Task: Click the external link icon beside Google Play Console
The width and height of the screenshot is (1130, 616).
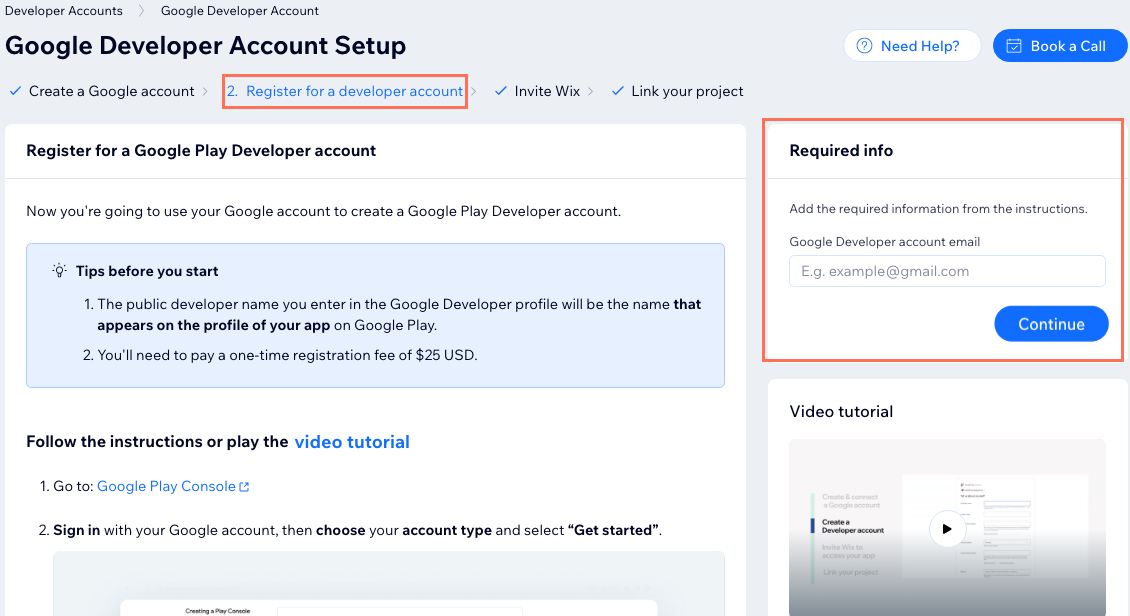Action: [x=244, y=487]
